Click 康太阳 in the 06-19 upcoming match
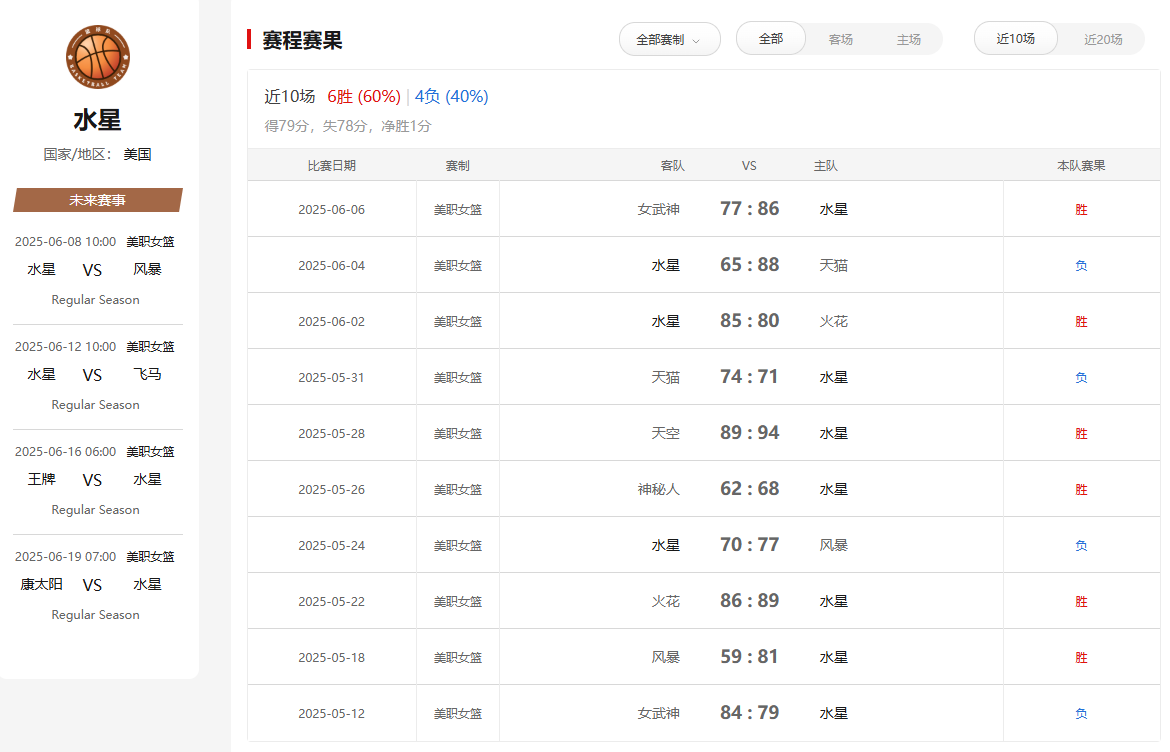1170x752 pixels. (x=42, y=584)
